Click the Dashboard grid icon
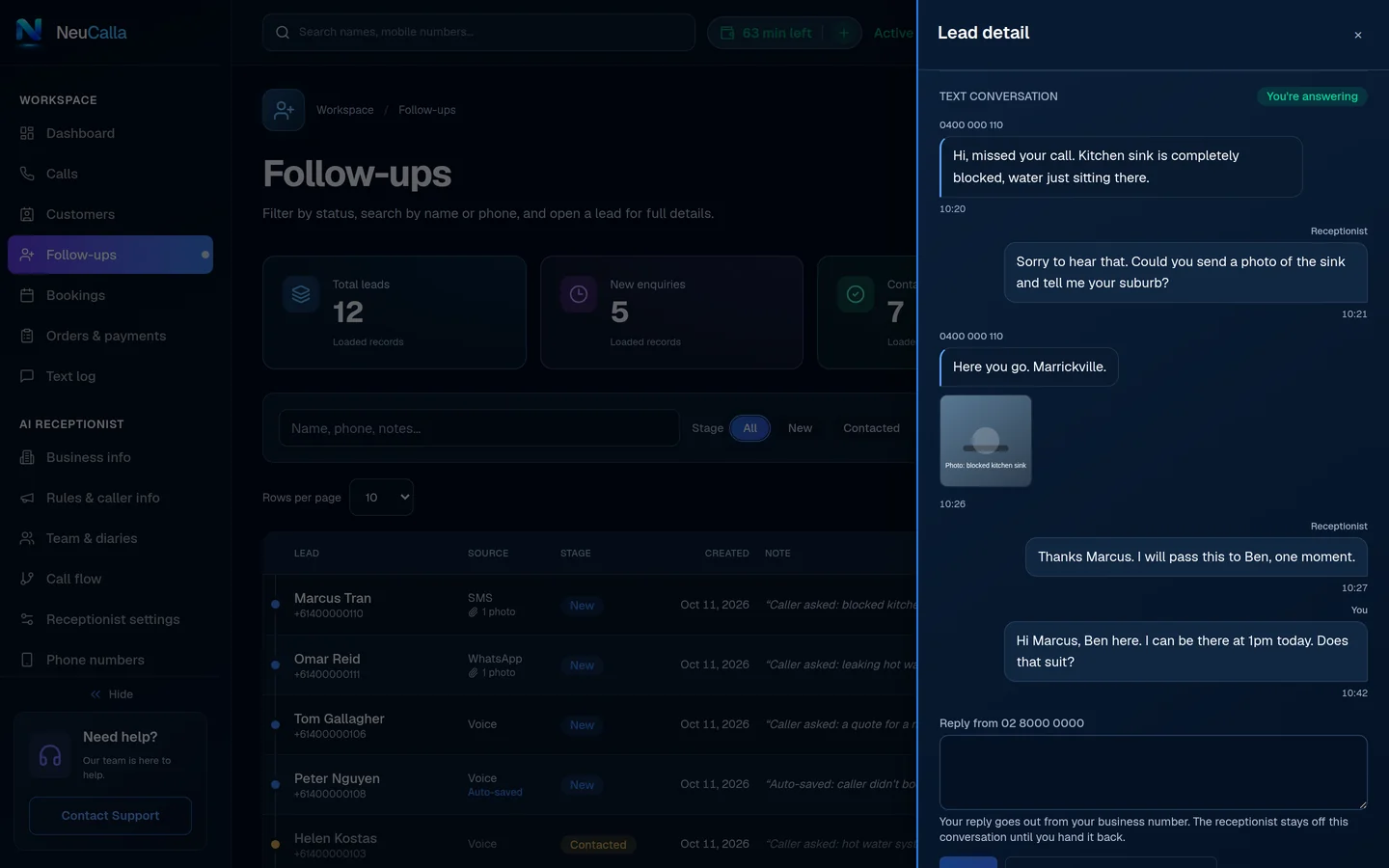Image resolution: width=1389 pixels, height=868 pixels. tap(27, 133)
